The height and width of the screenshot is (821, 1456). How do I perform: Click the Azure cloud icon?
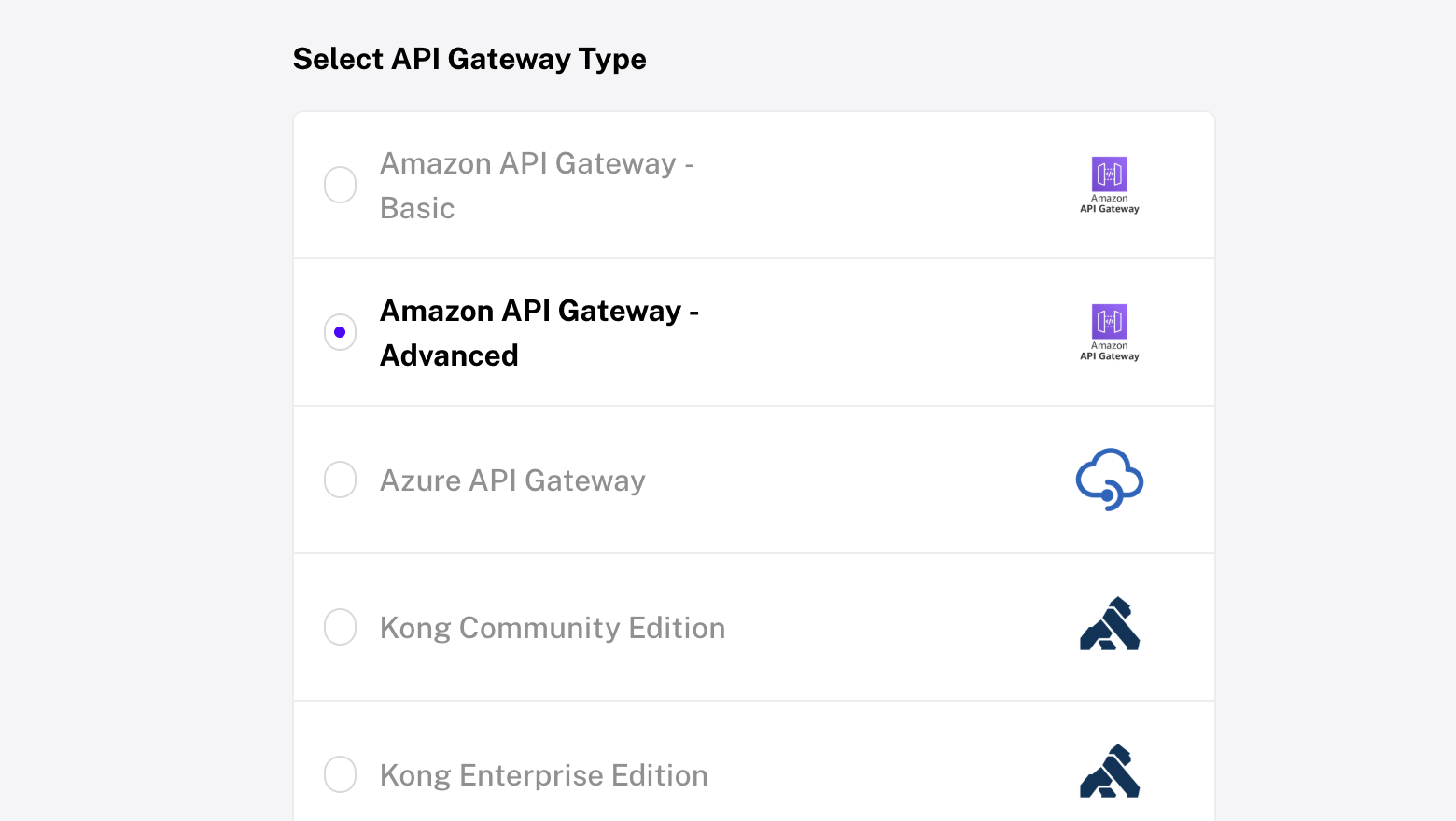click(x=1109, y=480)
